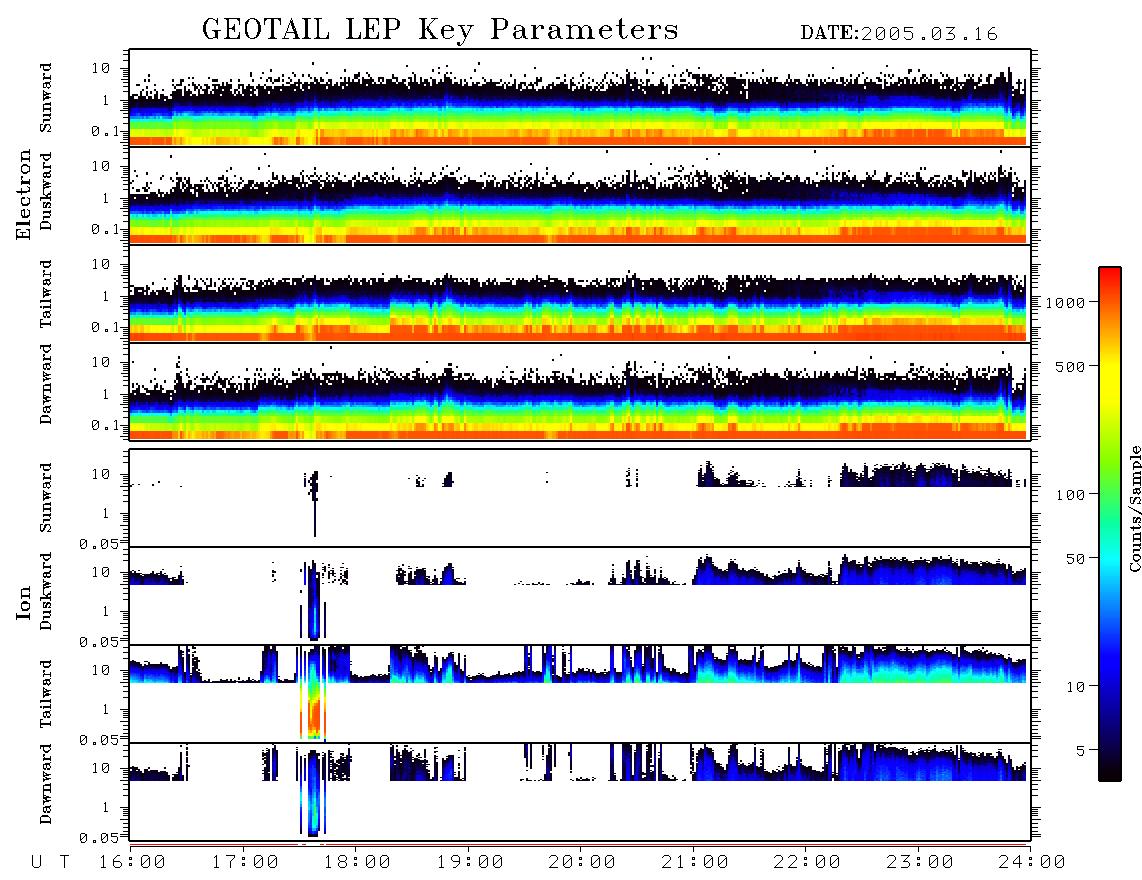The height and width of the screenshot is (880, 1142).
Task: Select the vertical "Electron" group label
Action: (x=24, y=194)
